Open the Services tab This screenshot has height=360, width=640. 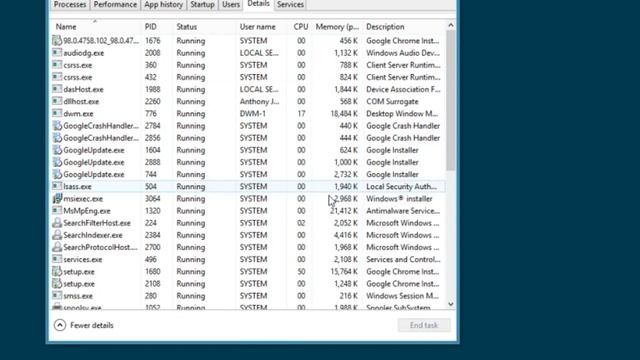(290, 4)
